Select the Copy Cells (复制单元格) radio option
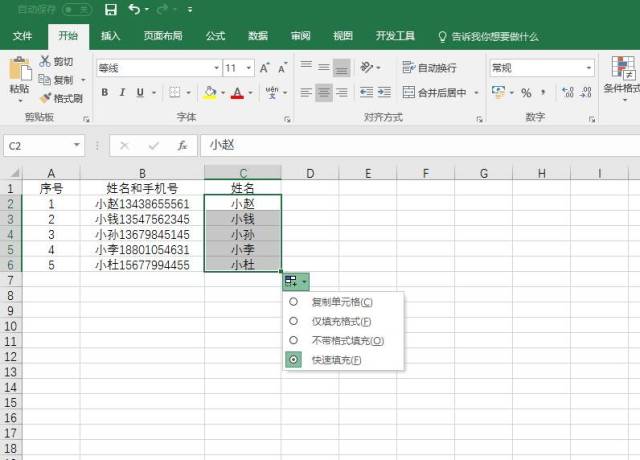The width and height of the screenshot is (640, 460). point(293,302)
